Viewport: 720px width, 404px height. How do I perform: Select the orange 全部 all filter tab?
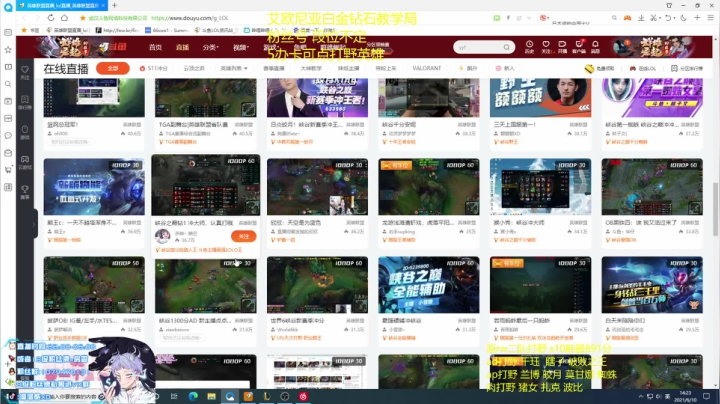[112, 68]
